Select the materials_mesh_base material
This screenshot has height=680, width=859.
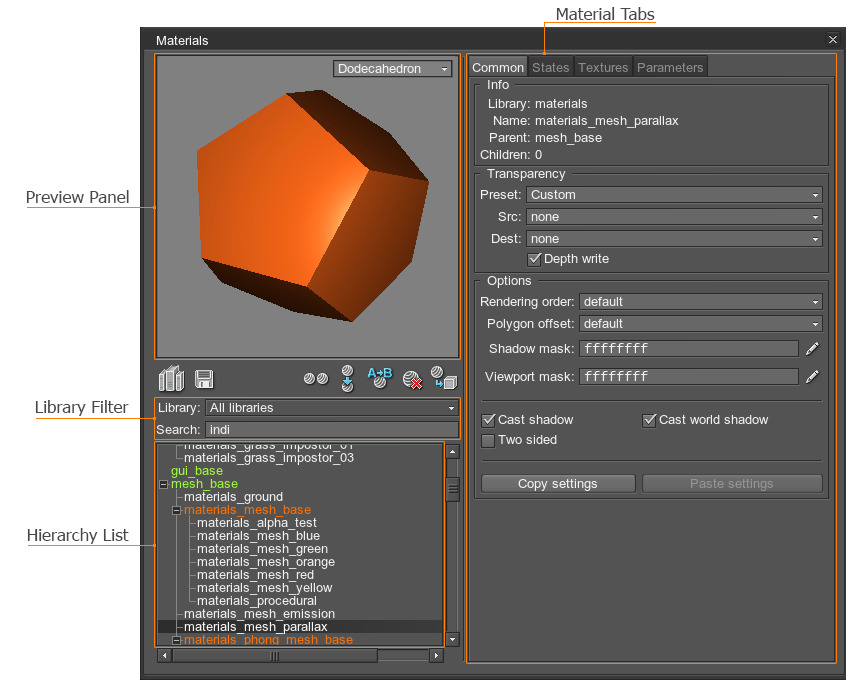coord(247,510)
